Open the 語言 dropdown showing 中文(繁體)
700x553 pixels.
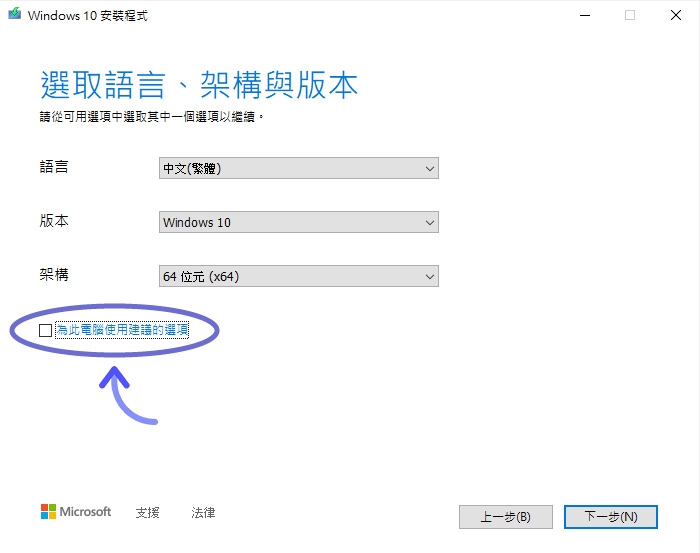(x=299, y=168)
